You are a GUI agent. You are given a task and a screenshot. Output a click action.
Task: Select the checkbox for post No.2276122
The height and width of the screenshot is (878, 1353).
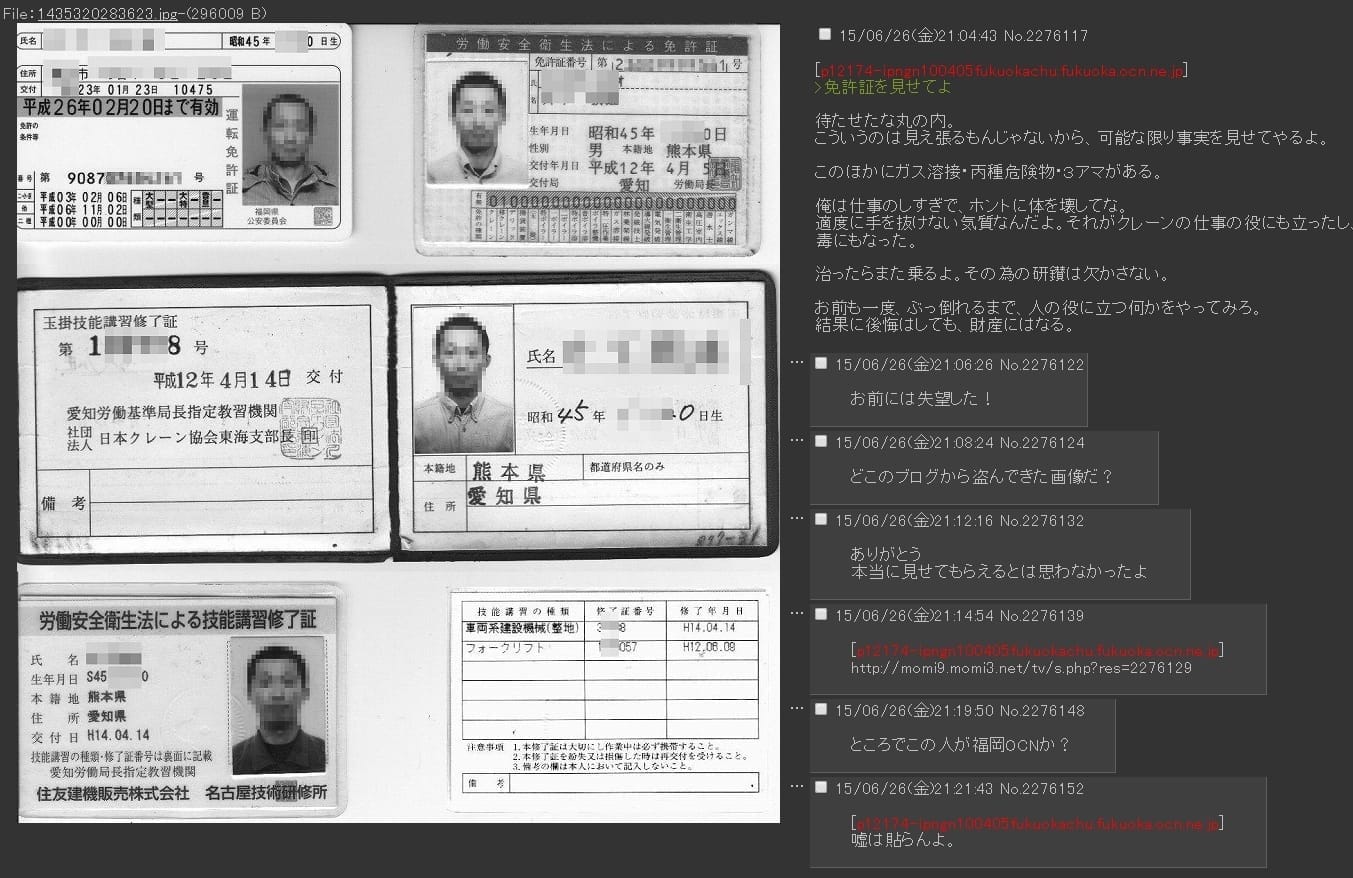tap(821, 363)
